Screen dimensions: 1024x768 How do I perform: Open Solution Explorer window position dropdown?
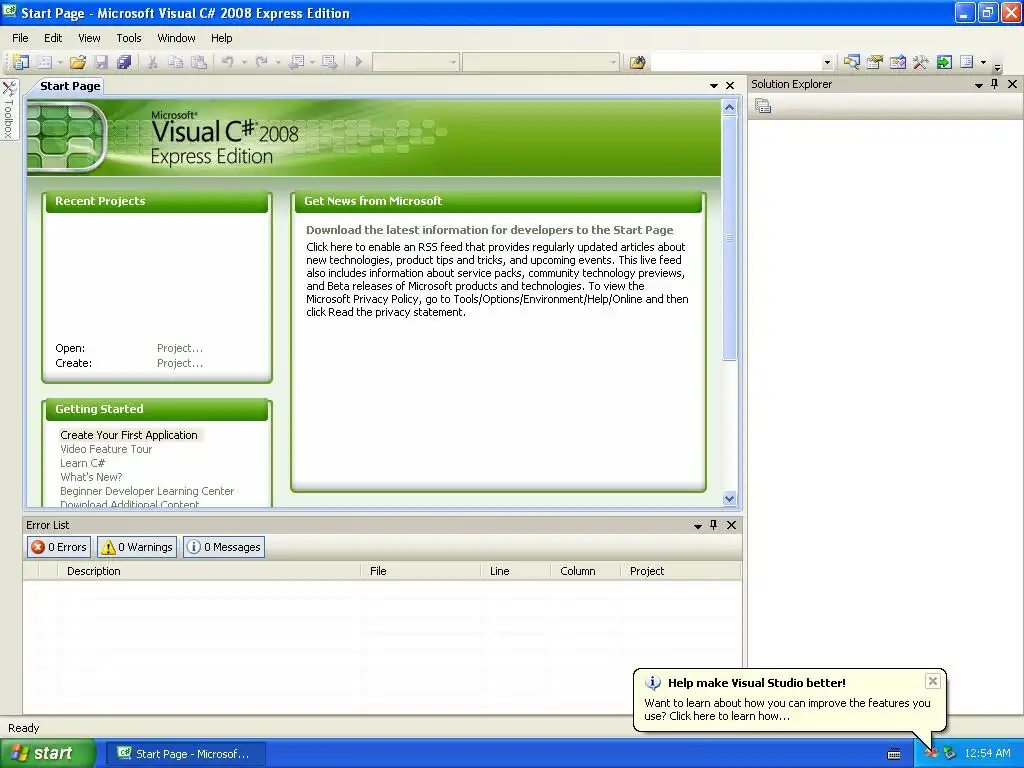[978, 84]
